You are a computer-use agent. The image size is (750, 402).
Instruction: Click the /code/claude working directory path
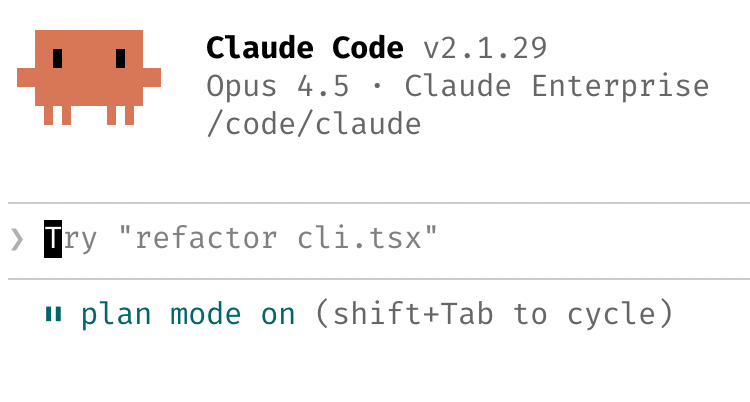[313, 124]
